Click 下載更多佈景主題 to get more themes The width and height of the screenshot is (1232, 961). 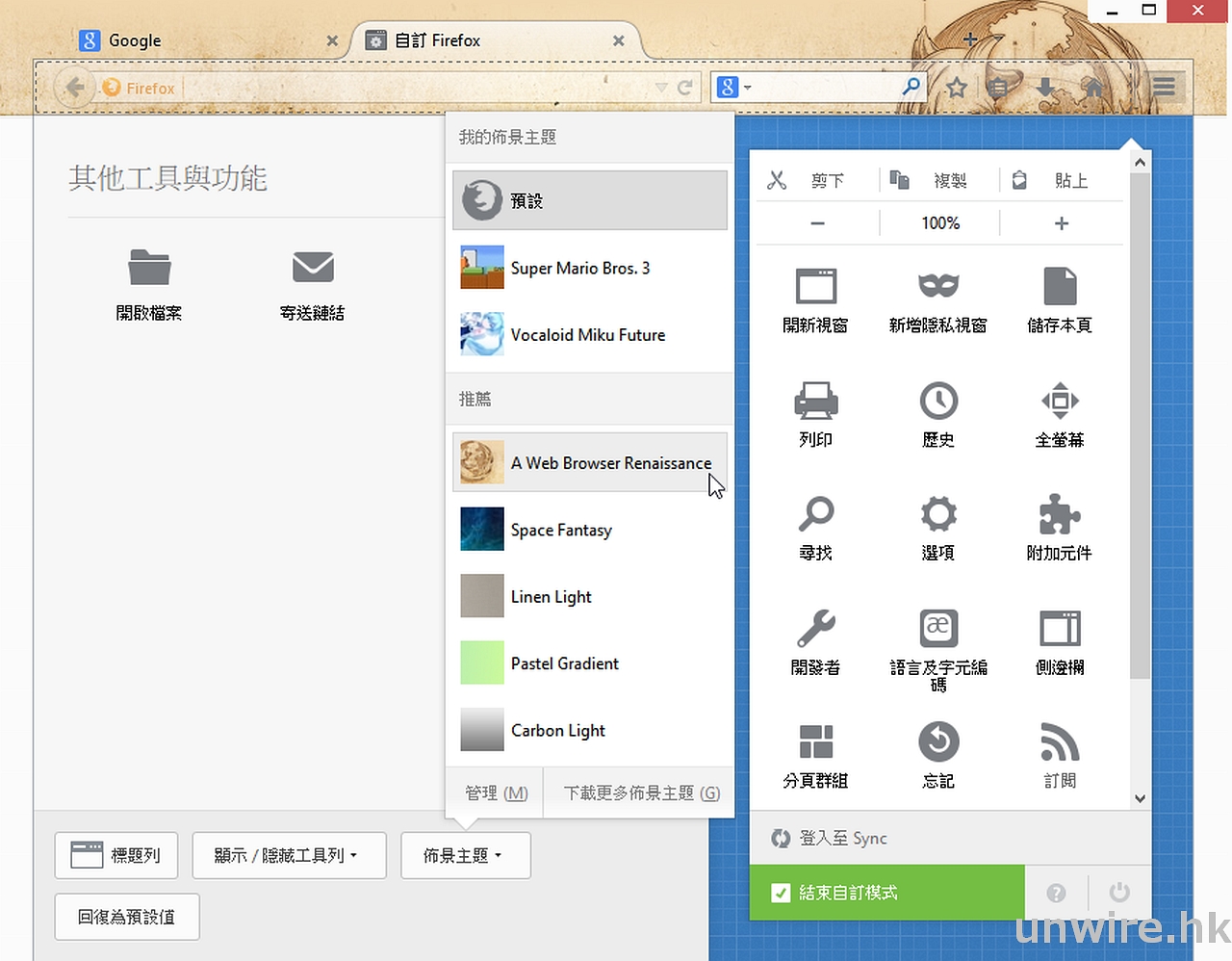pyautogui.click(x=641, y=792)
